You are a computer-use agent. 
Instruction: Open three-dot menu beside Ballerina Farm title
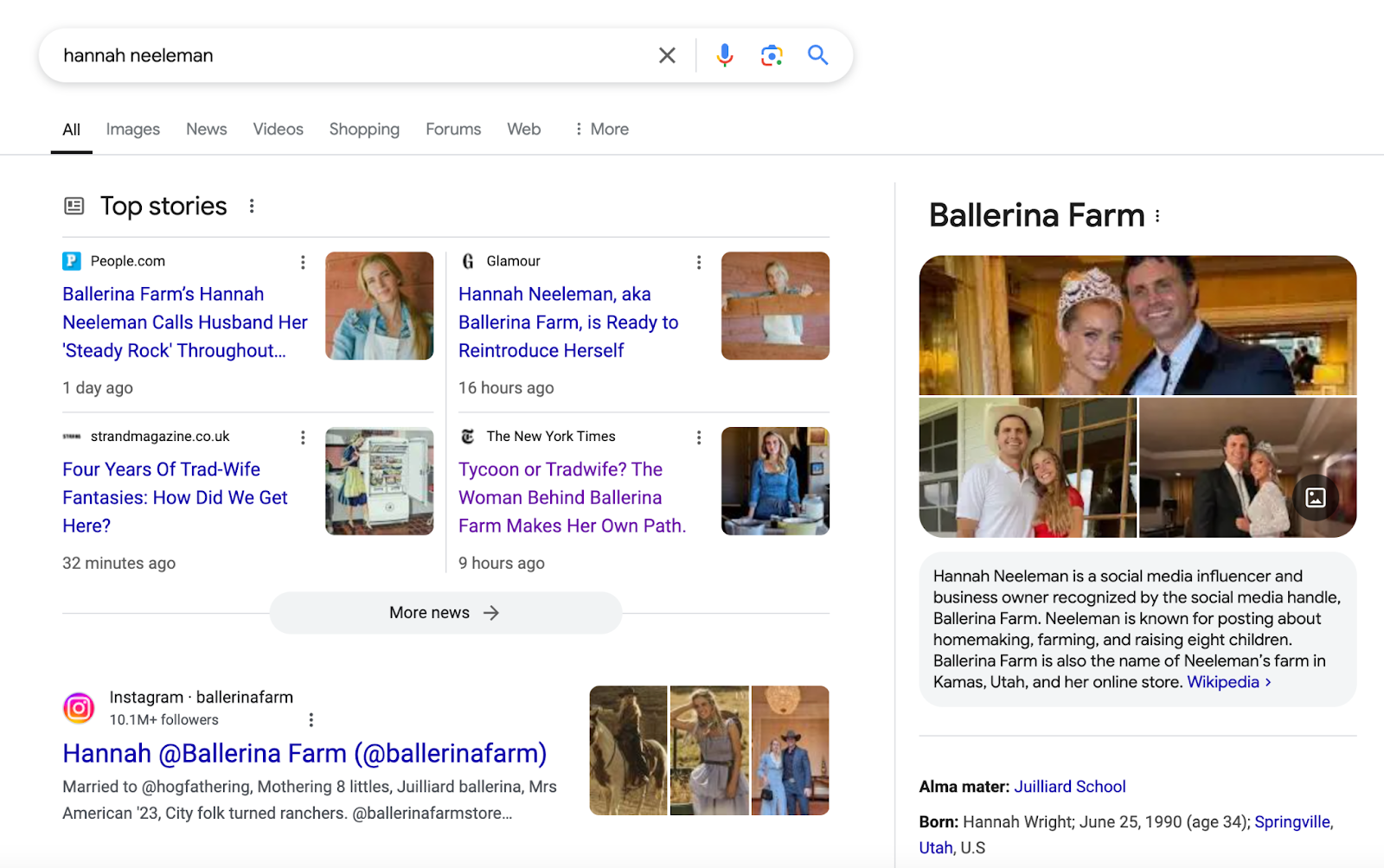1157,216
